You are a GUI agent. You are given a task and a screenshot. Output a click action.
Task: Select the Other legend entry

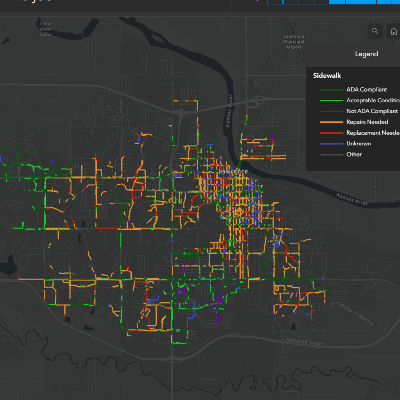click(x=354, y=154)
